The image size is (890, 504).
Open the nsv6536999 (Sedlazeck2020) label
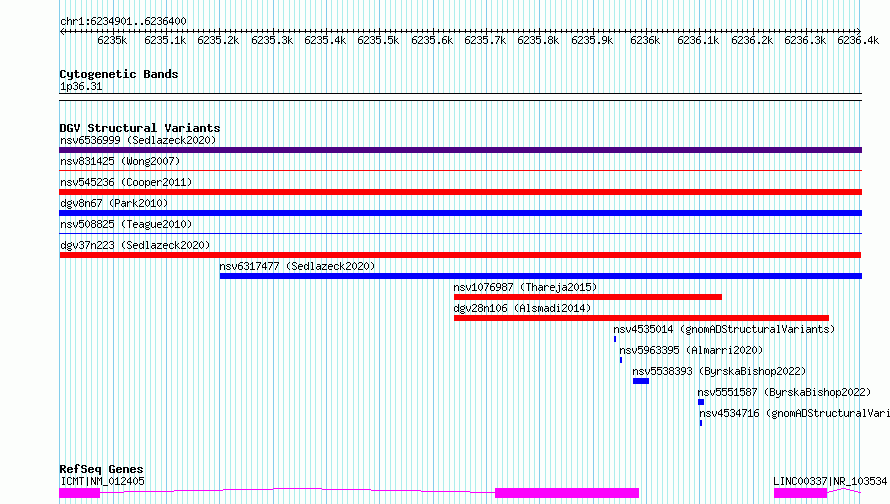click(x=138, y=140)
